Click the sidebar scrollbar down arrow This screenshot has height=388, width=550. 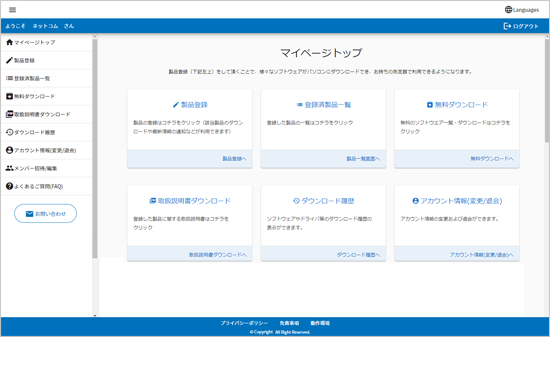(95, 315)
